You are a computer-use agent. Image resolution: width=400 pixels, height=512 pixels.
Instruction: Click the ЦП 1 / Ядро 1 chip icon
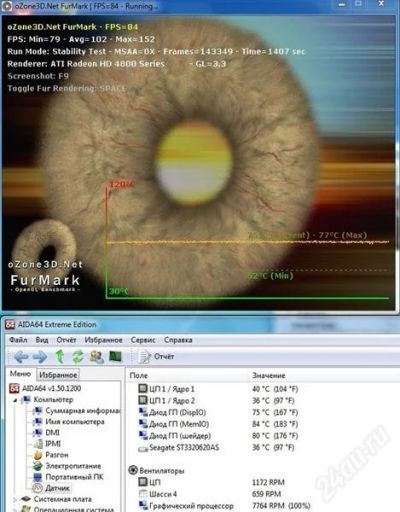click(143, 388)
